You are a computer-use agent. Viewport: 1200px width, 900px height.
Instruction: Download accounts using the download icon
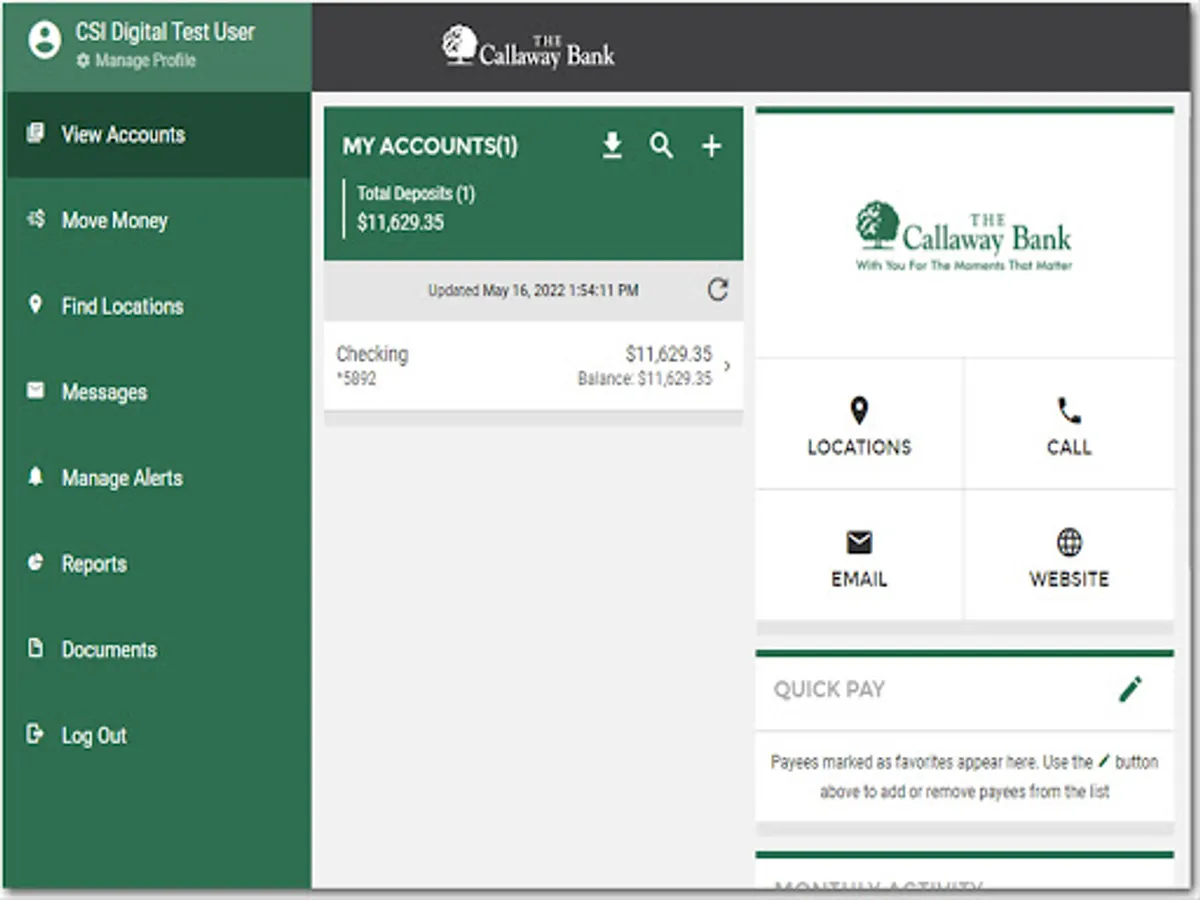pos(612,146)
